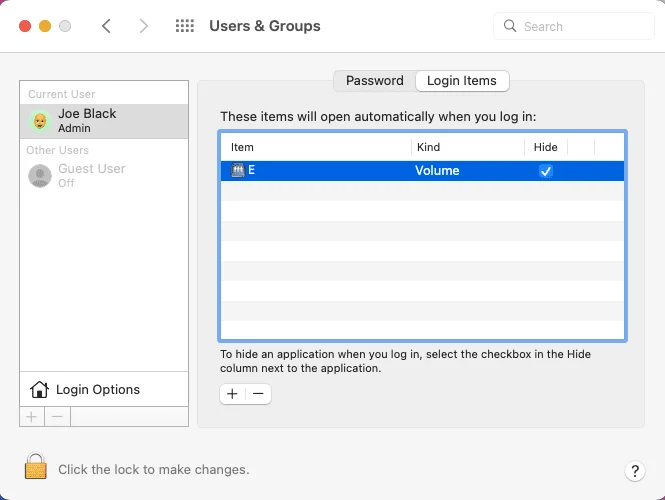Add a user with sidebar plus button
Viewport: 665px width, 500px height.
31,416
